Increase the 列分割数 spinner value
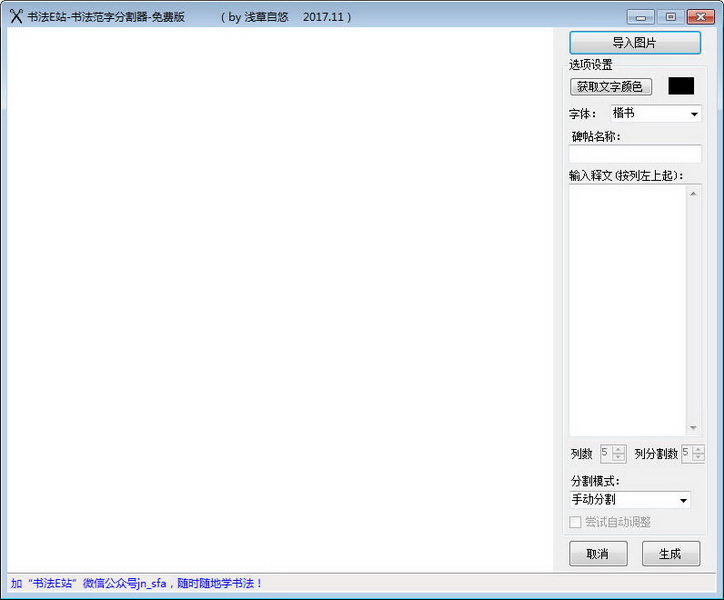 [699, 449]
